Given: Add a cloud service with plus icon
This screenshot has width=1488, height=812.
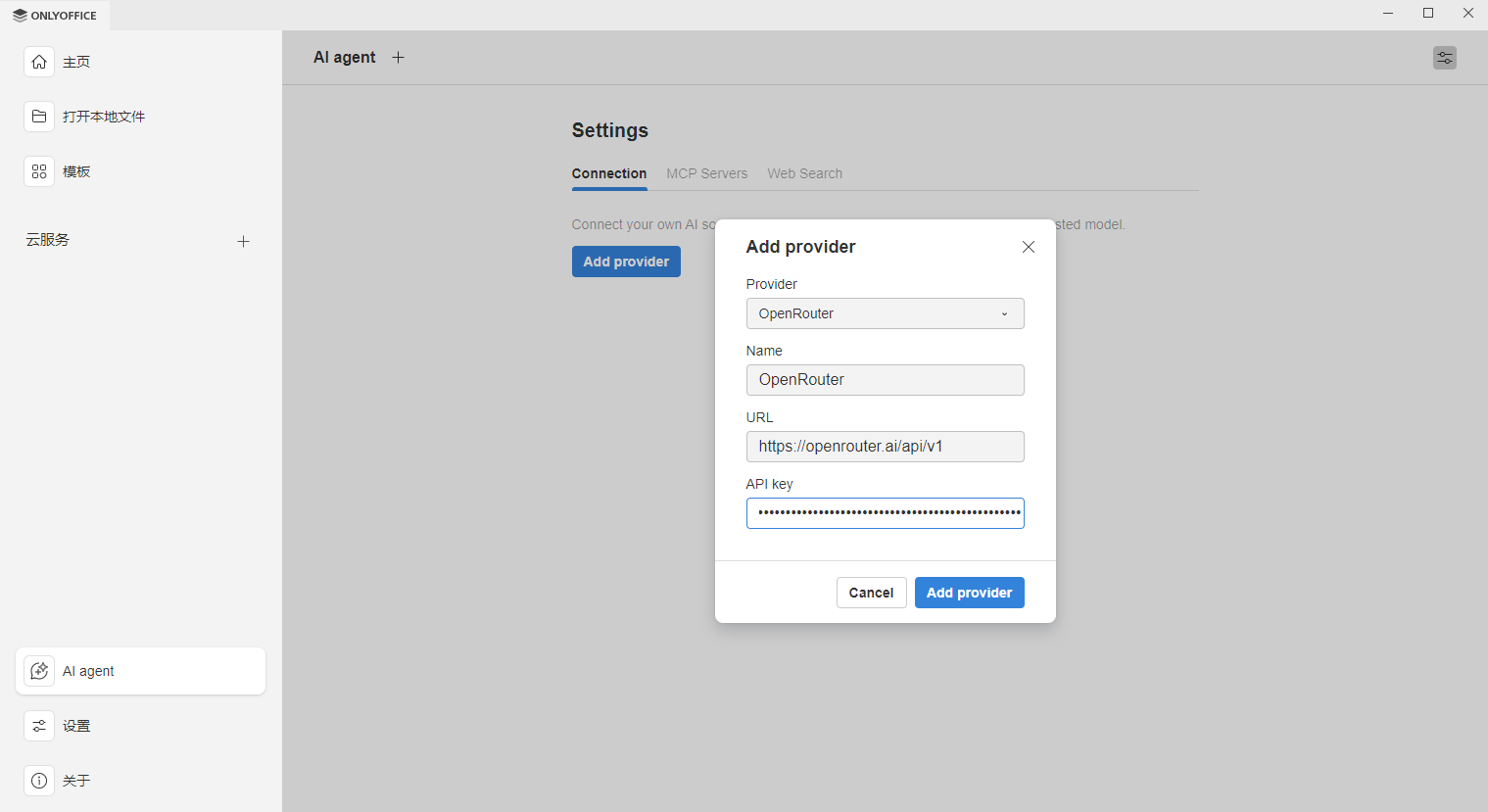Looking at the screenshot, I should (x=243, y=241).
